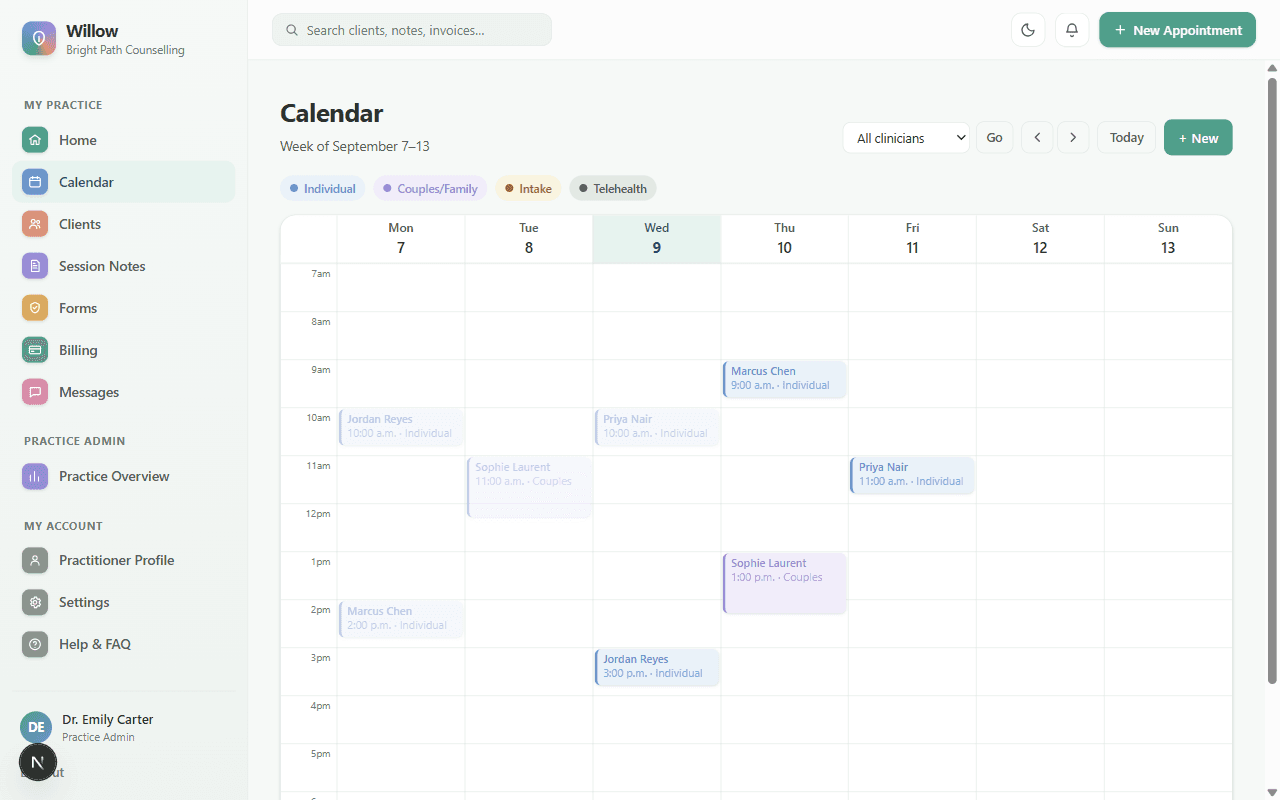Screen dimensions: 1280x800
Task: Open the Forms menu item
Action: 124,308
